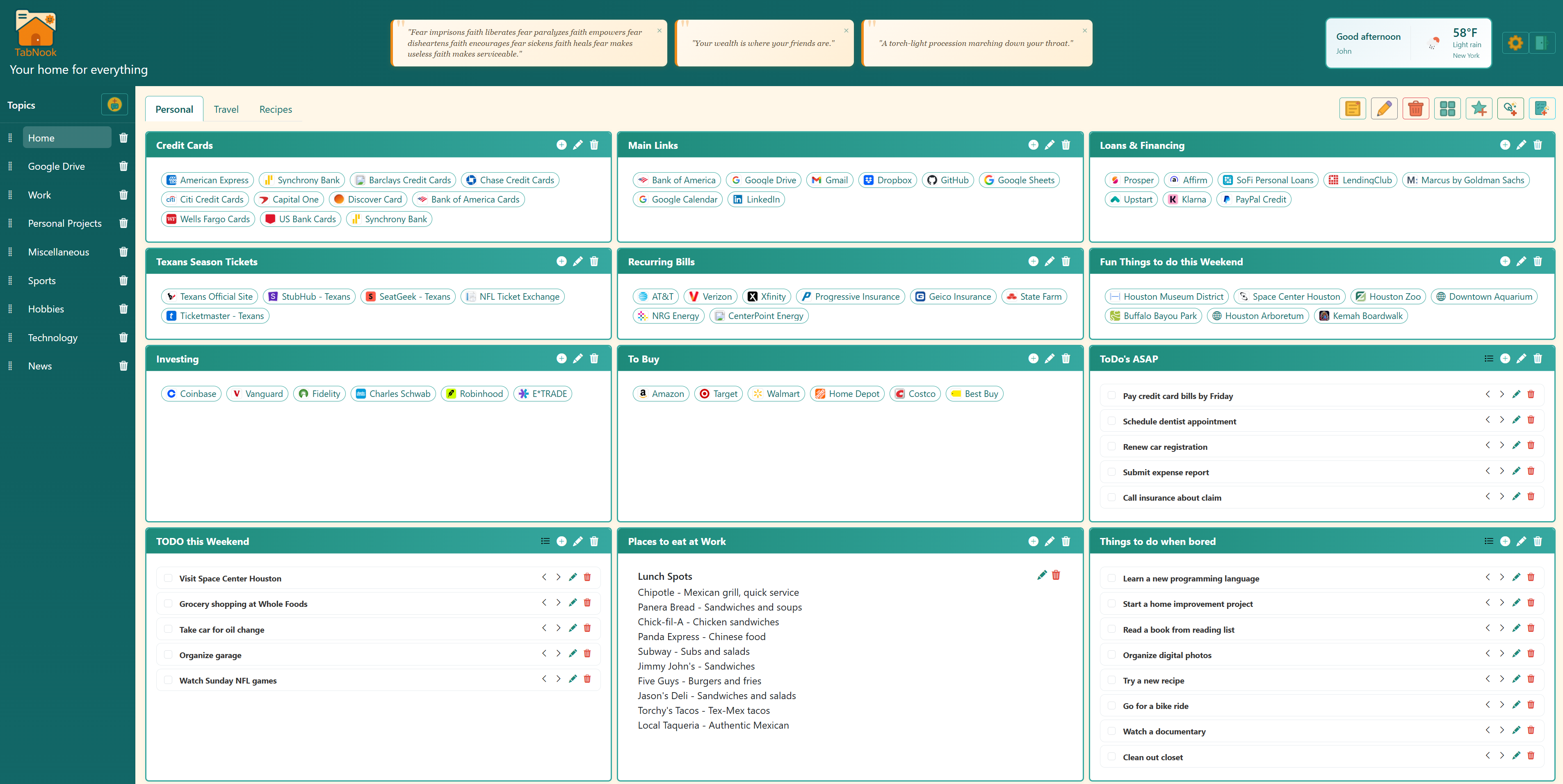Switch to the Travel tab

pos(226,109)
